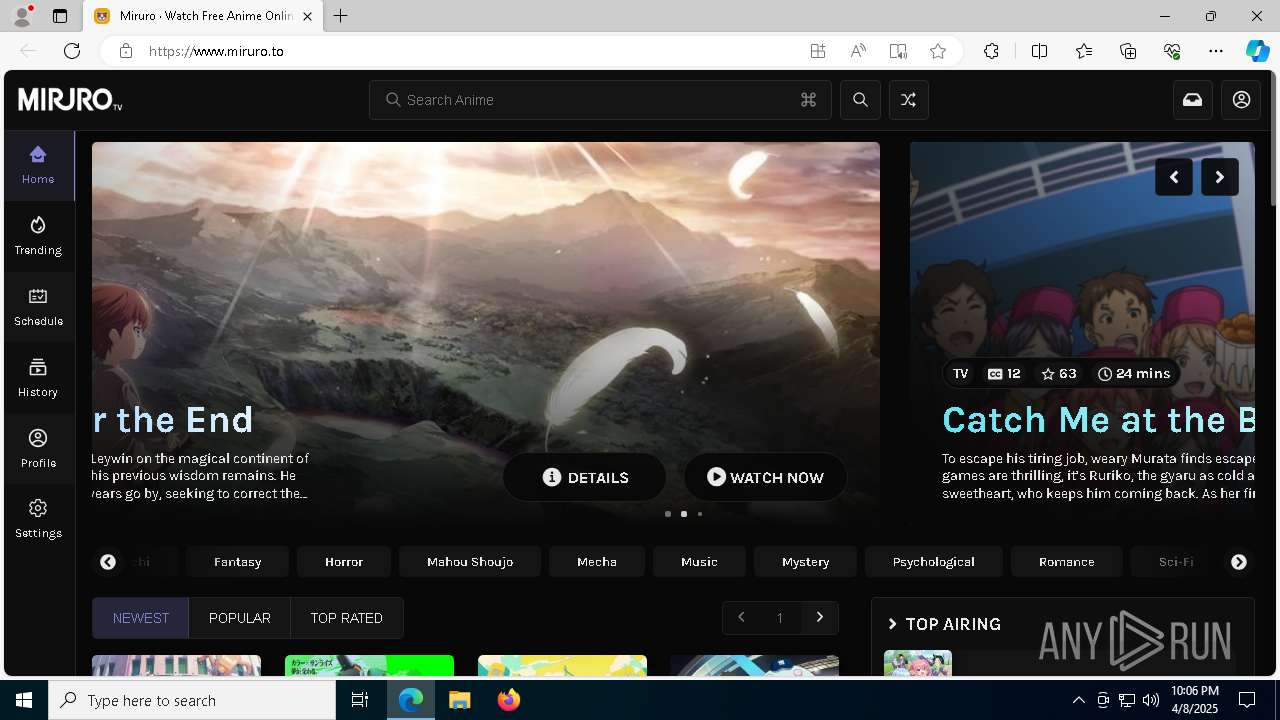This screenshot has height=720, width=1280.
Task: Open browser Collections icon
Action: [x=1128, y=51]
